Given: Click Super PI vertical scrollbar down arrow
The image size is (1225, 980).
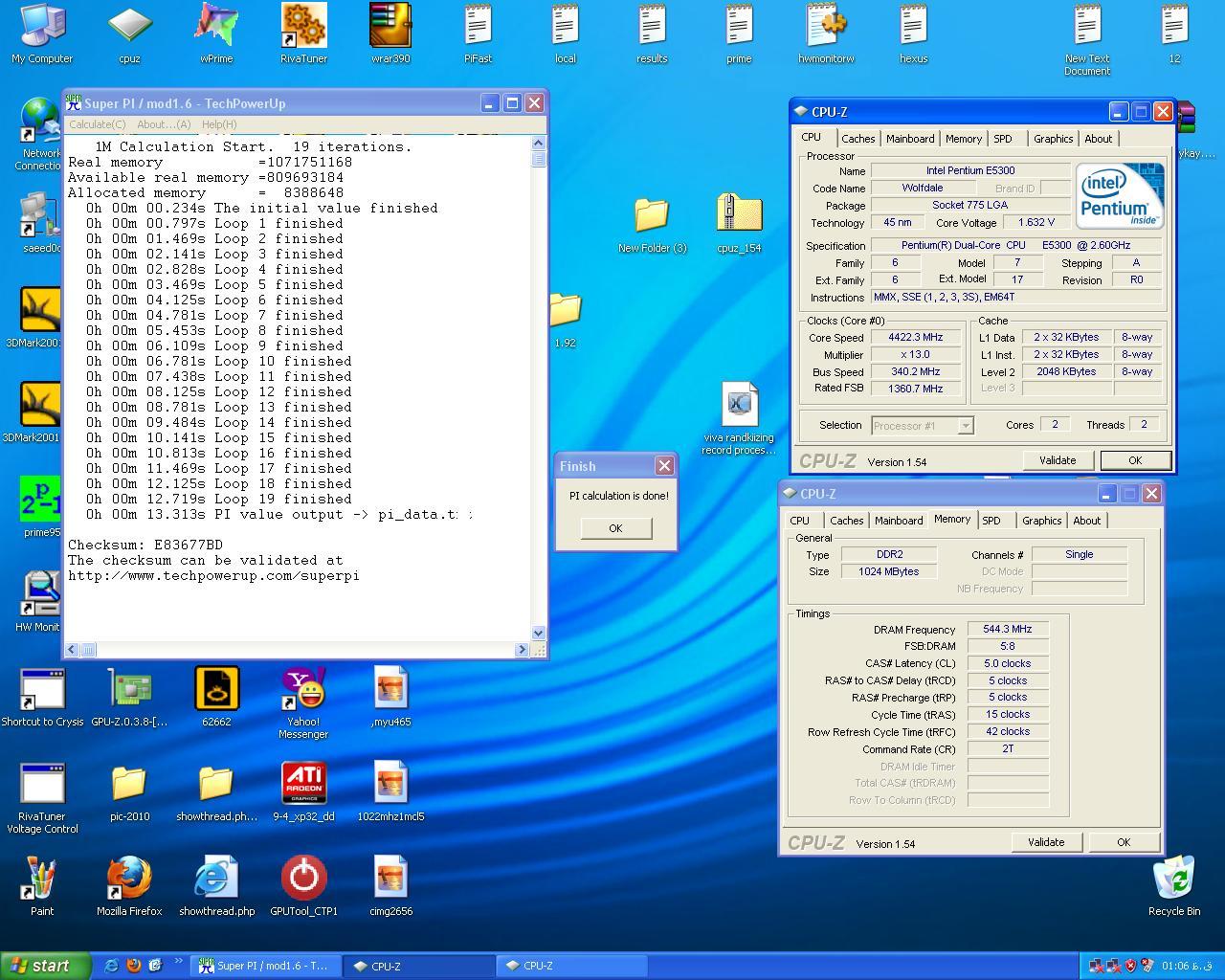Looking at the screenshot, I should 538,633.
